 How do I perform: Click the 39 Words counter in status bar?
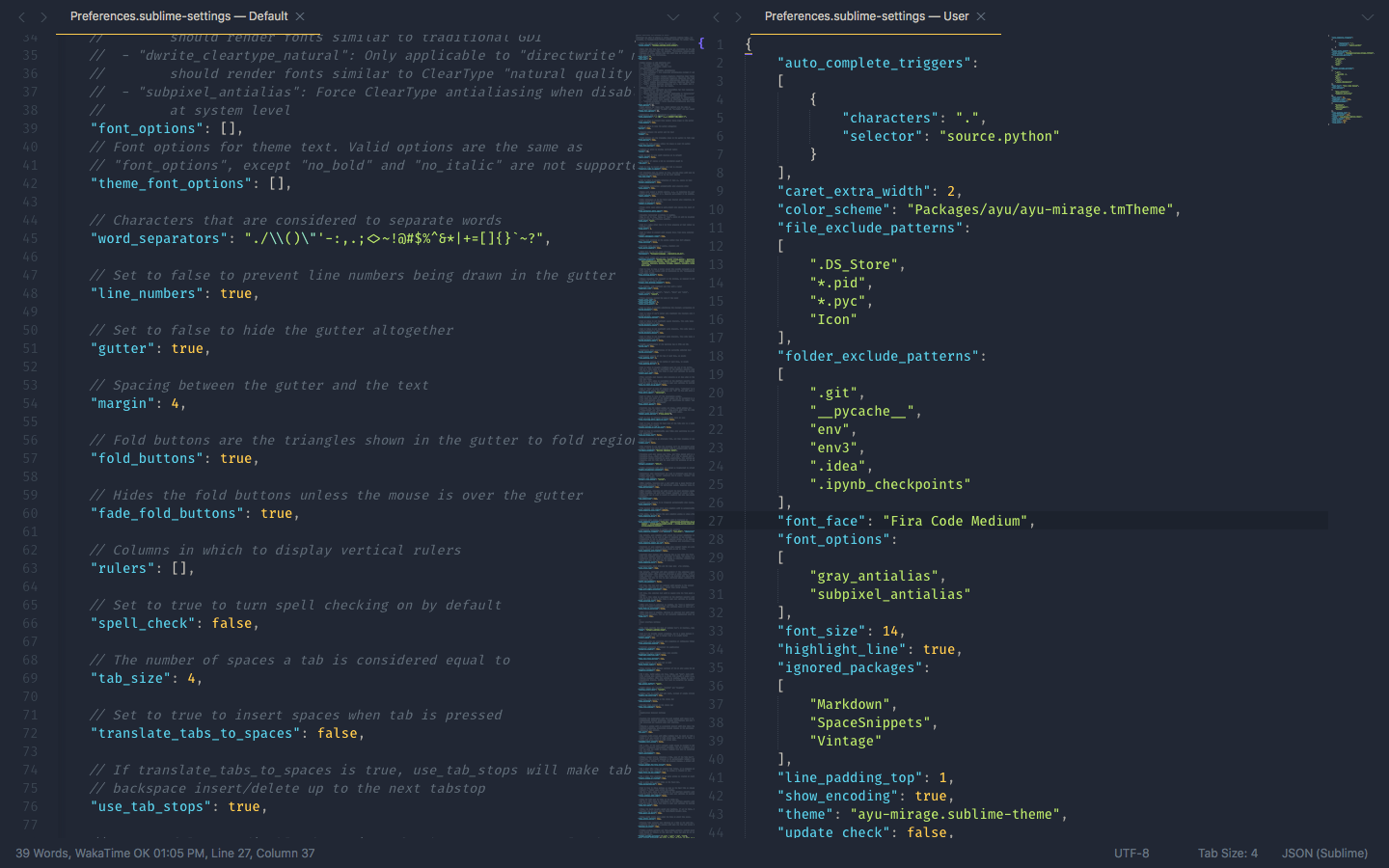tap(41, 853)
